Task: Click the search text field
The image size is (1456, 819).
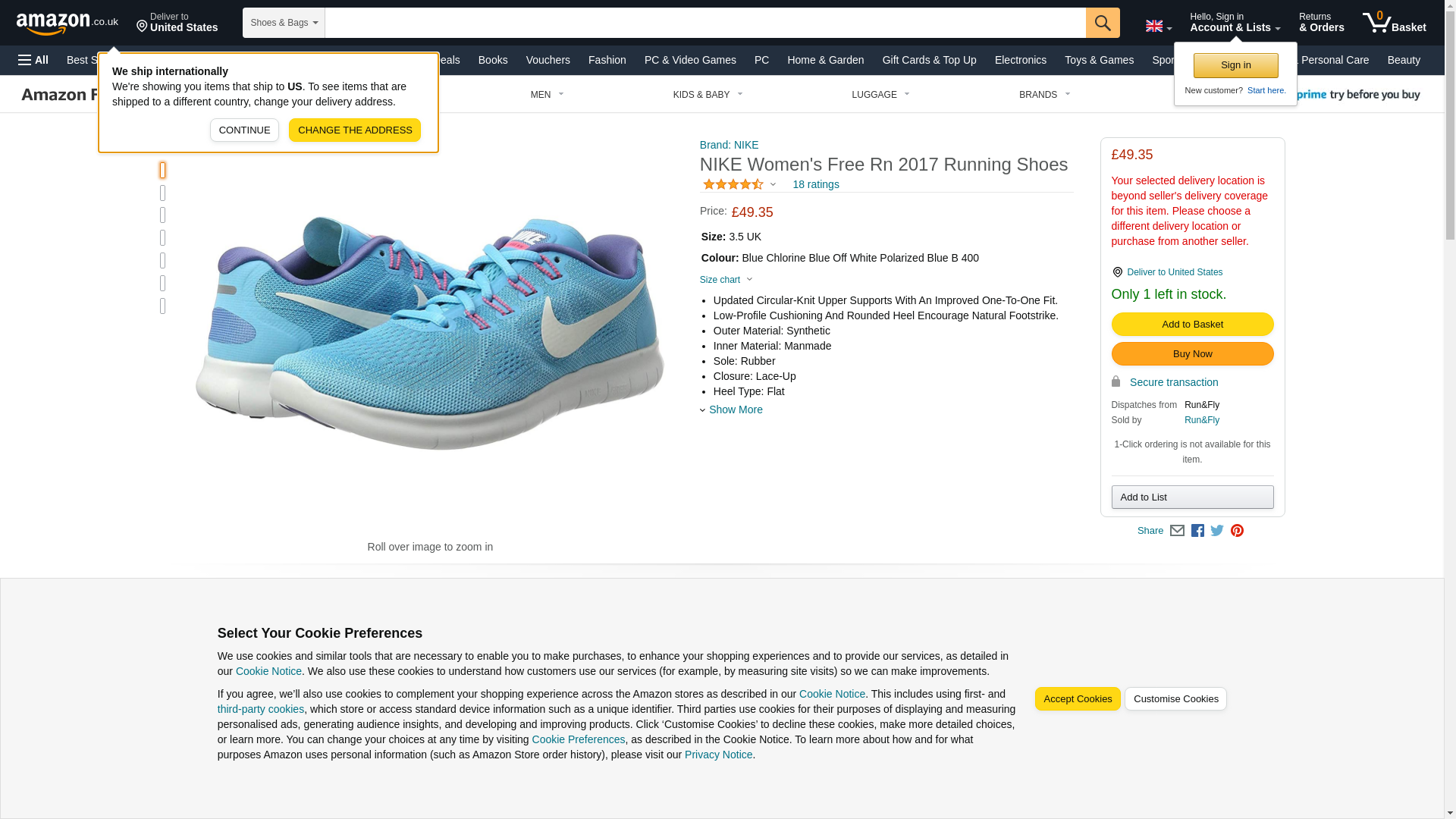Action: pos(704,23)
